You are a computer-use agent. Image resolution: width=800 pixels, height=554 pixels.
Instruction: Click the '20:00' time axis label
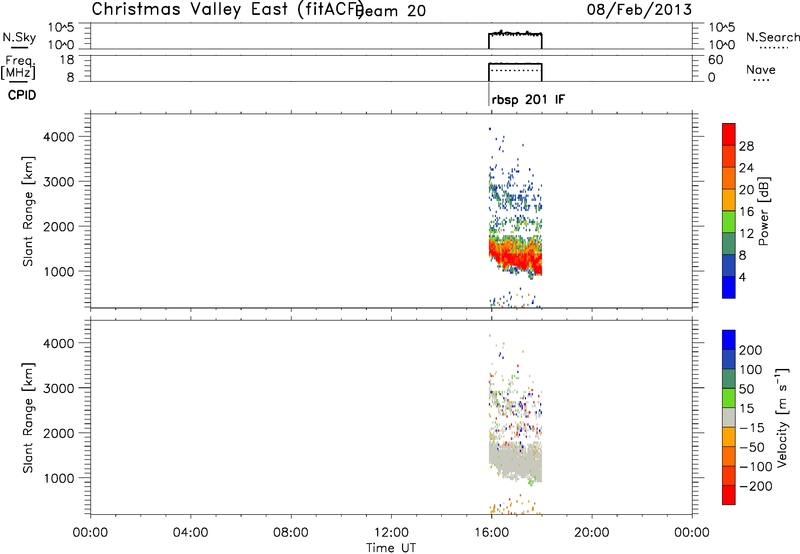[x=591, y=533]
